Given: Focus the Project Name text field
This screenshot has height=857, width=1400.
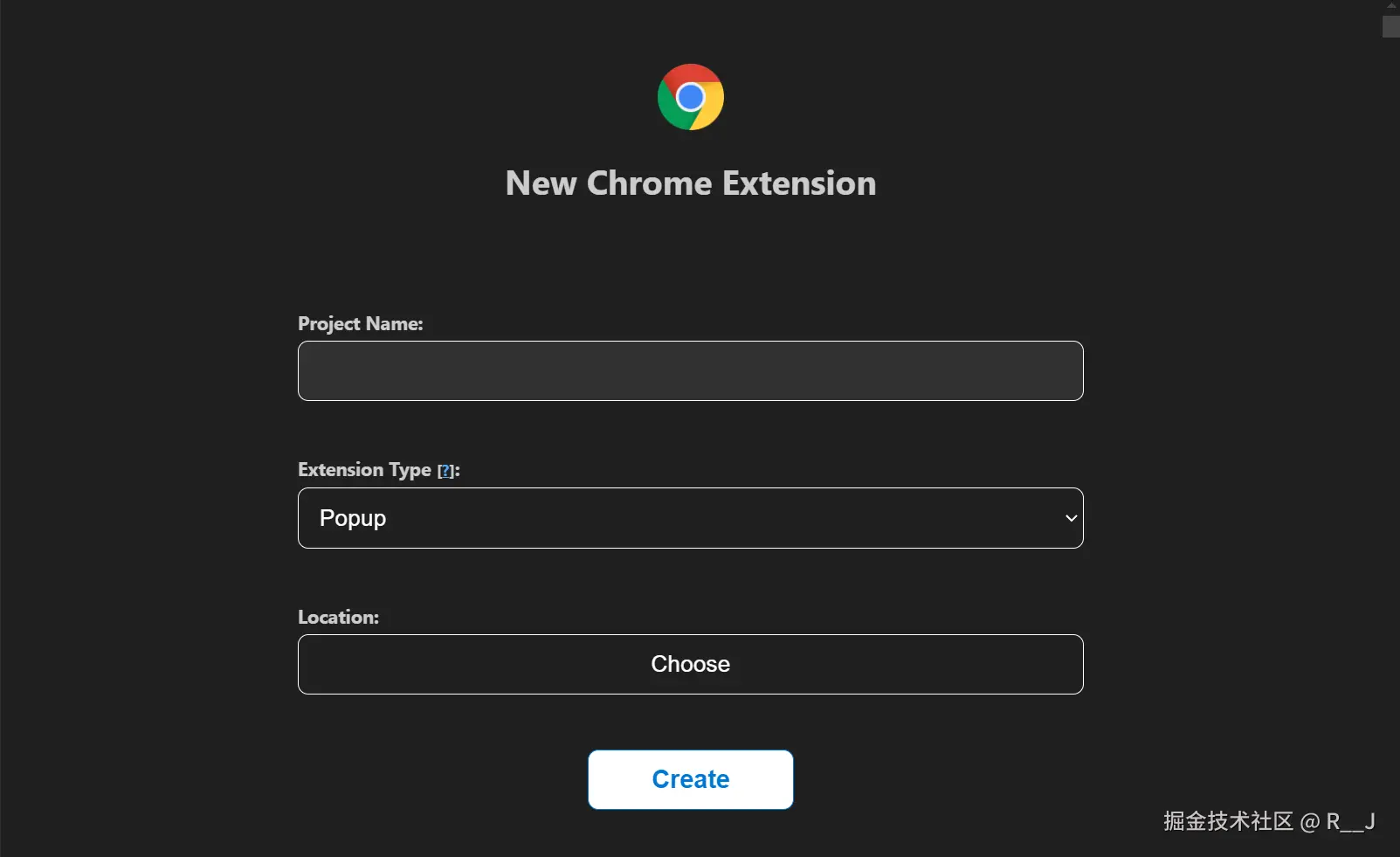Looking at the screenshot, I should click(x=690, y=371).
